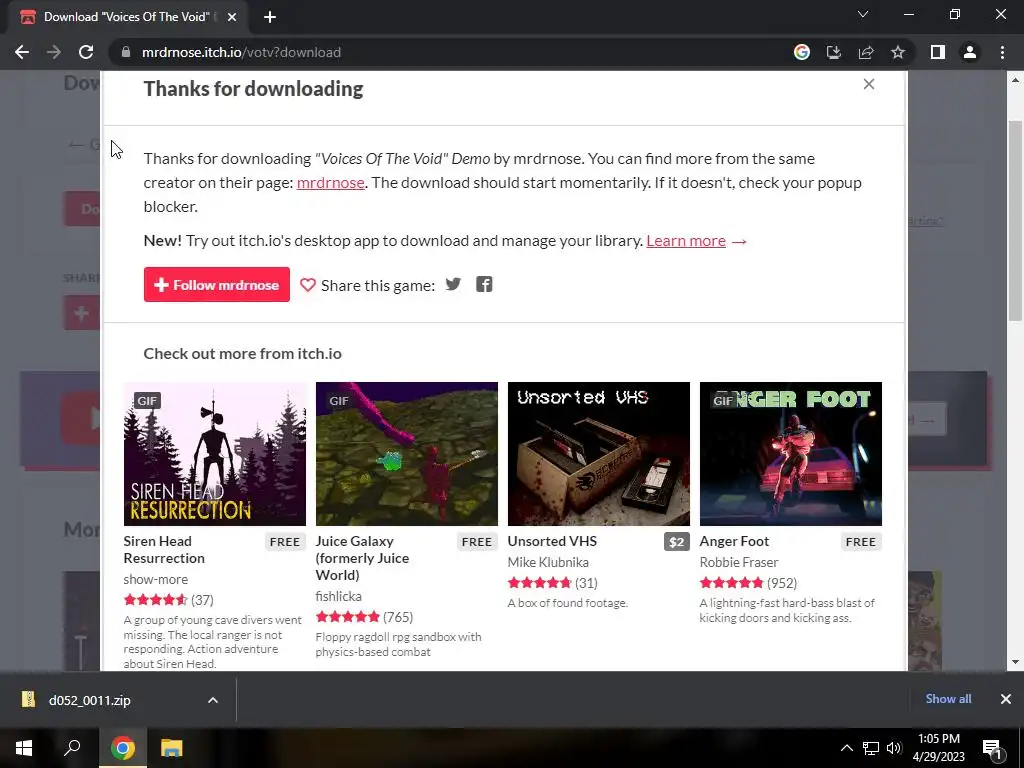Screen dimensions: 1024x768
Task: Click the install app icon in address bar
Action: (834, 52)
